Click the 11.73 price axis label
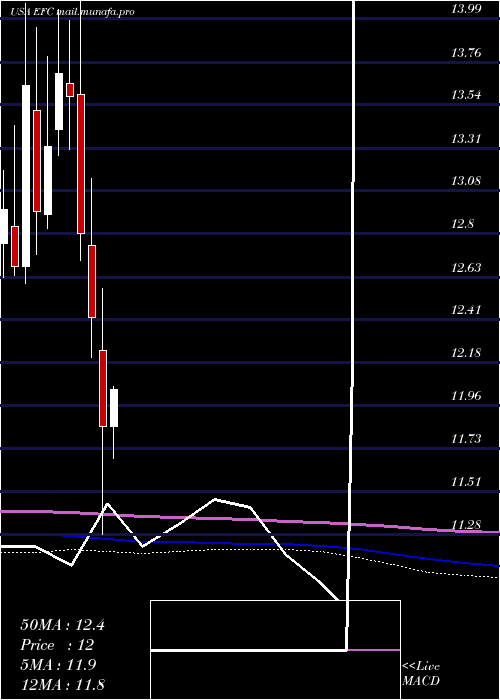 466,438
